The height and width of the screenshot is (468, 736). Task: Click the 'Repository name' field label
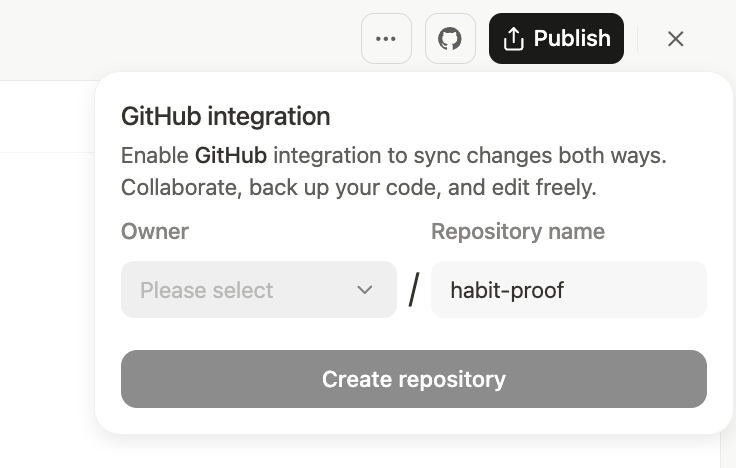pos(517,232)
